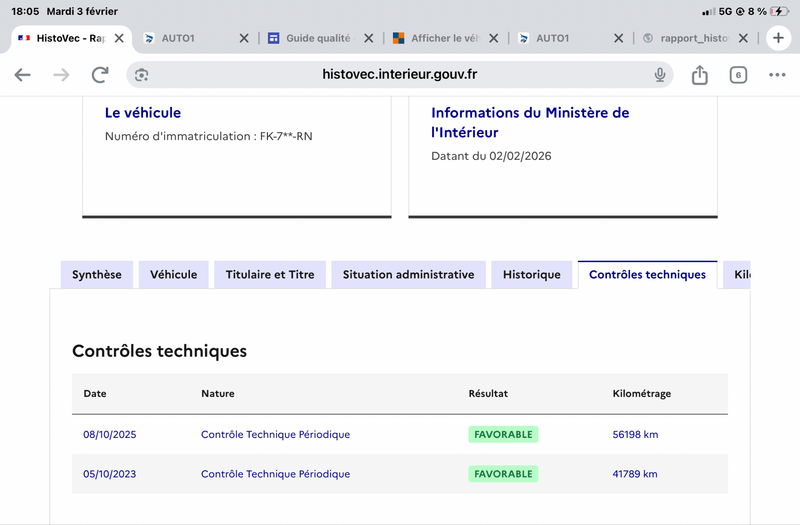Open the tab switcher showing 6 tabs
This screenshot has height=525, width=800.
coord(738,75)
